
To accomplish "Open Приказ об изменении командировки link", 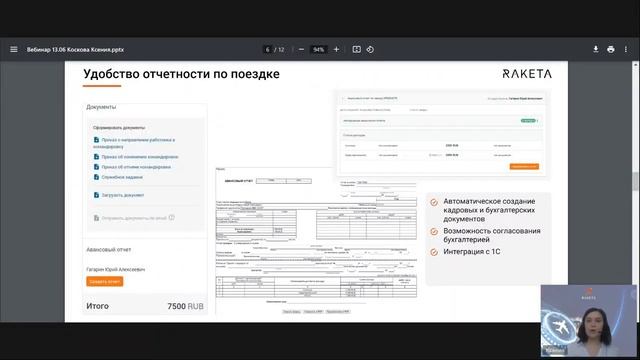I will [x=140, y=157].
